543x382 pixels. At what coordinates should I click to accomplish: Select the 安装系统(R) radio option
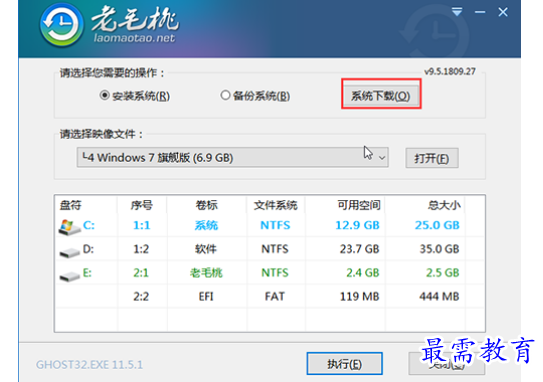(134, 96)
